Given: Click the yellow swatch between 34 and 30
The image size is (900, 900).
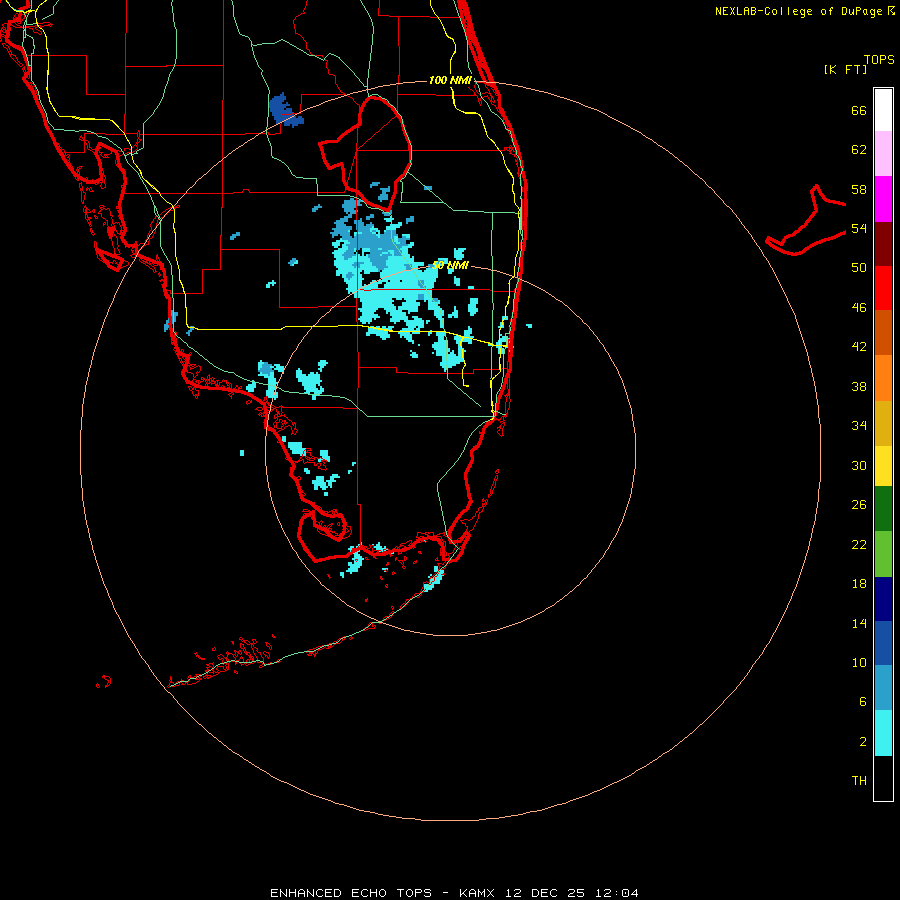Looking at the screenshot, I should click(883, 466).
